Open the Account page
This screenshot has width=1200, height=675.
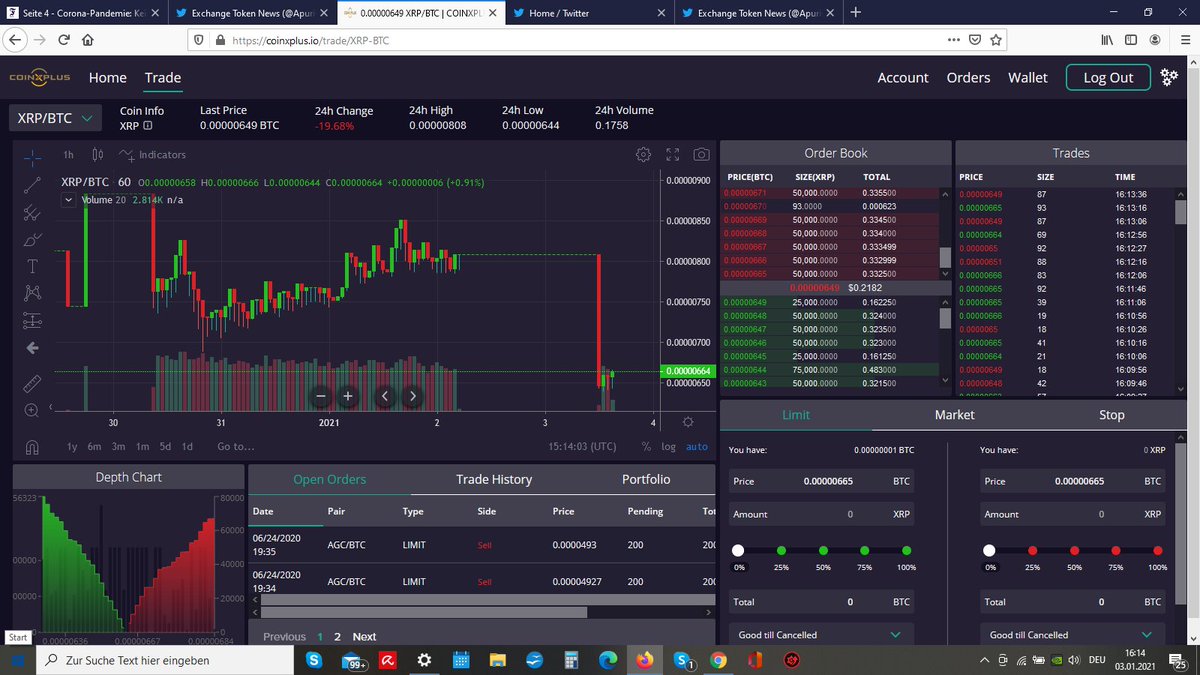click(x=903, y=77)
